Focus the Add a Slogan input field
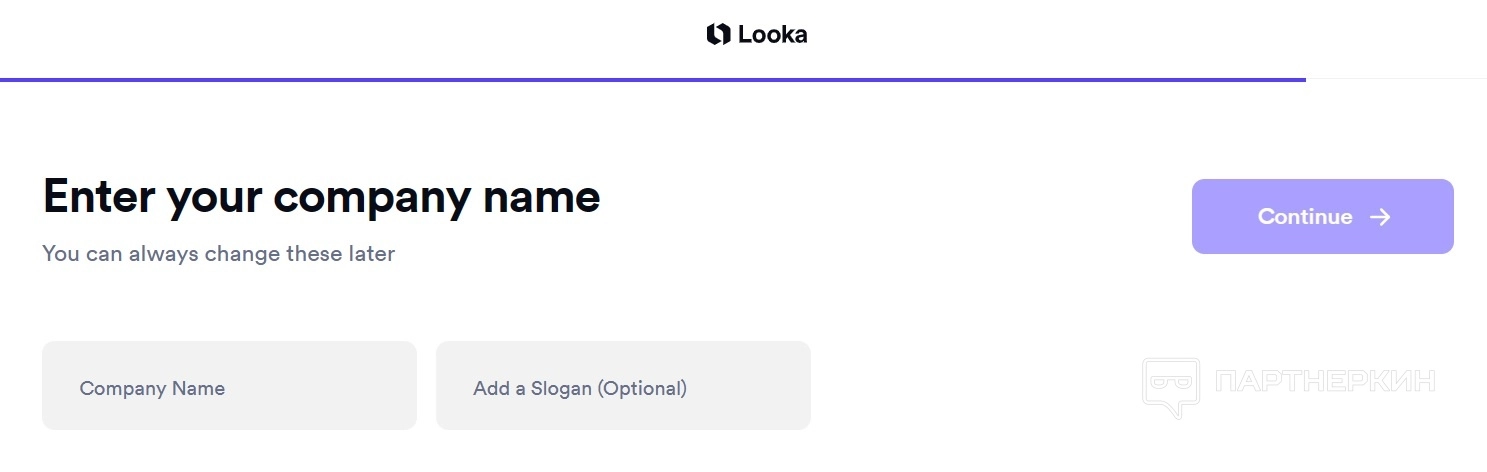 623,386
